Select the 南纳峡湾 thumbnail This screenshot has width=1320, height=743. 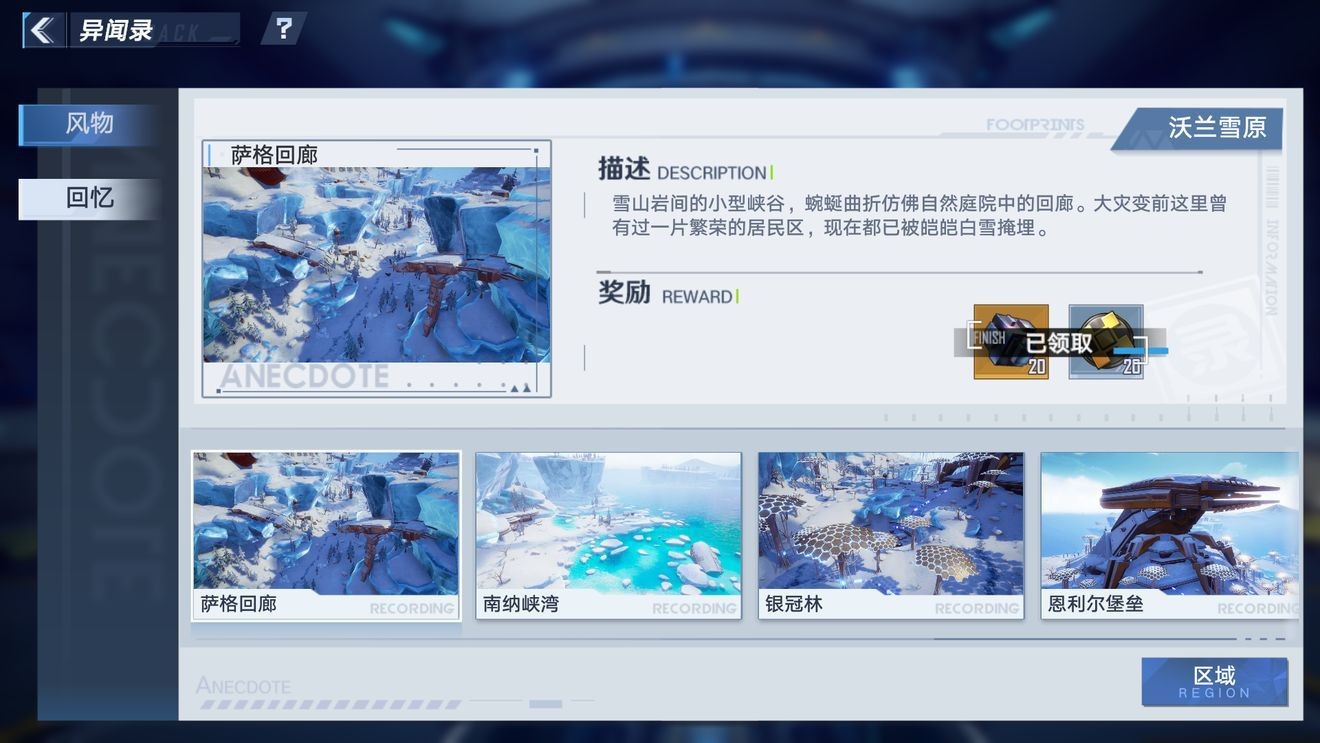pyautogui.click(x=608, y=534)
